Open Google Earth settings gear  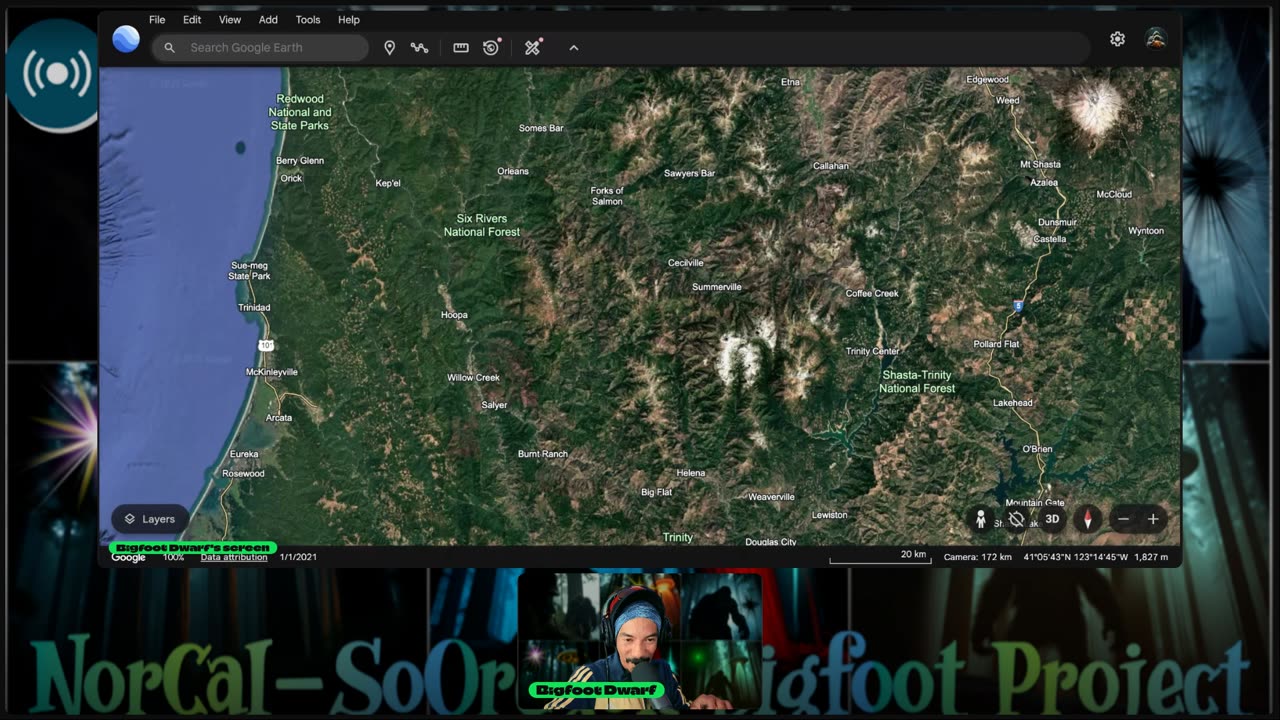tap(1118, 39)
